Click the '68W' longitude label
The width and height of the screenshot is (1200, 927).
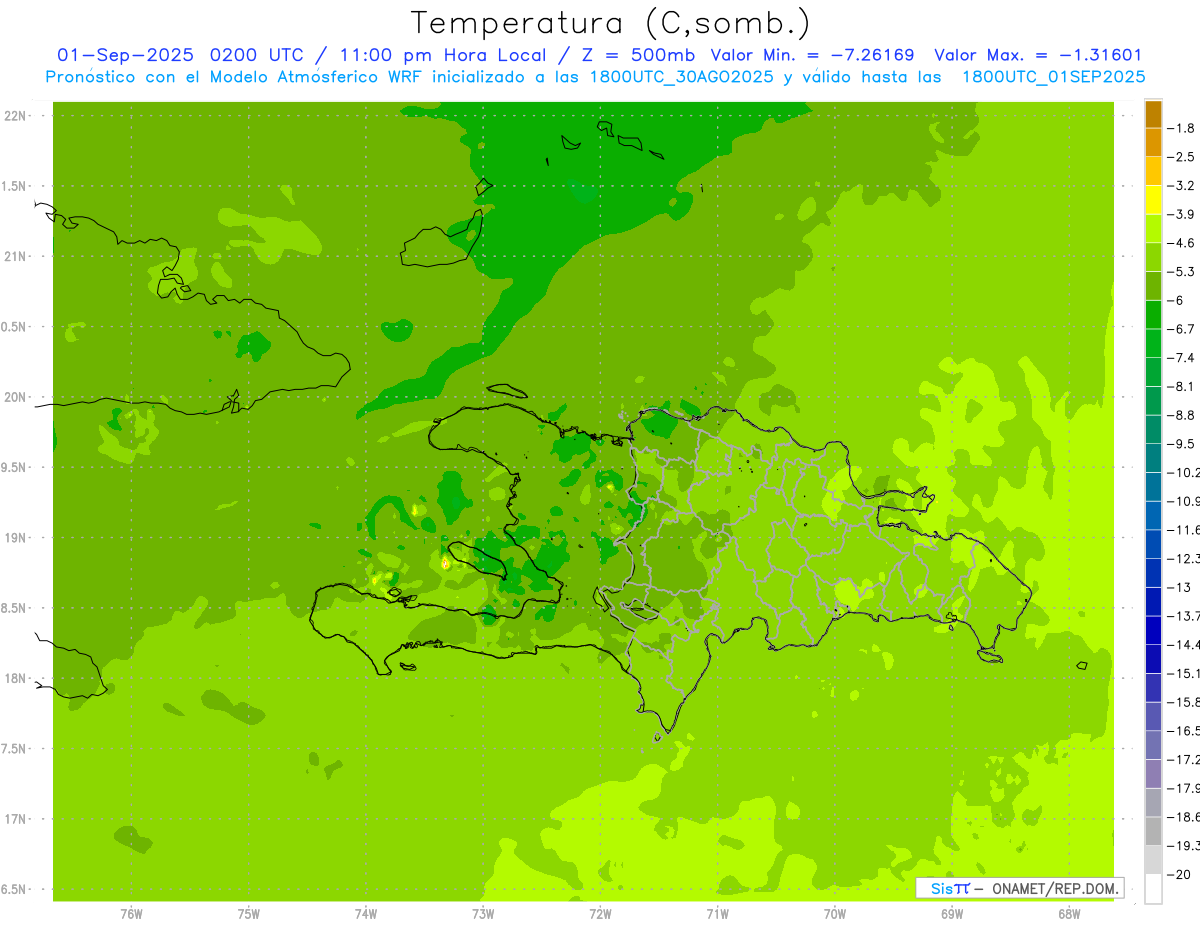(1069, 914)
